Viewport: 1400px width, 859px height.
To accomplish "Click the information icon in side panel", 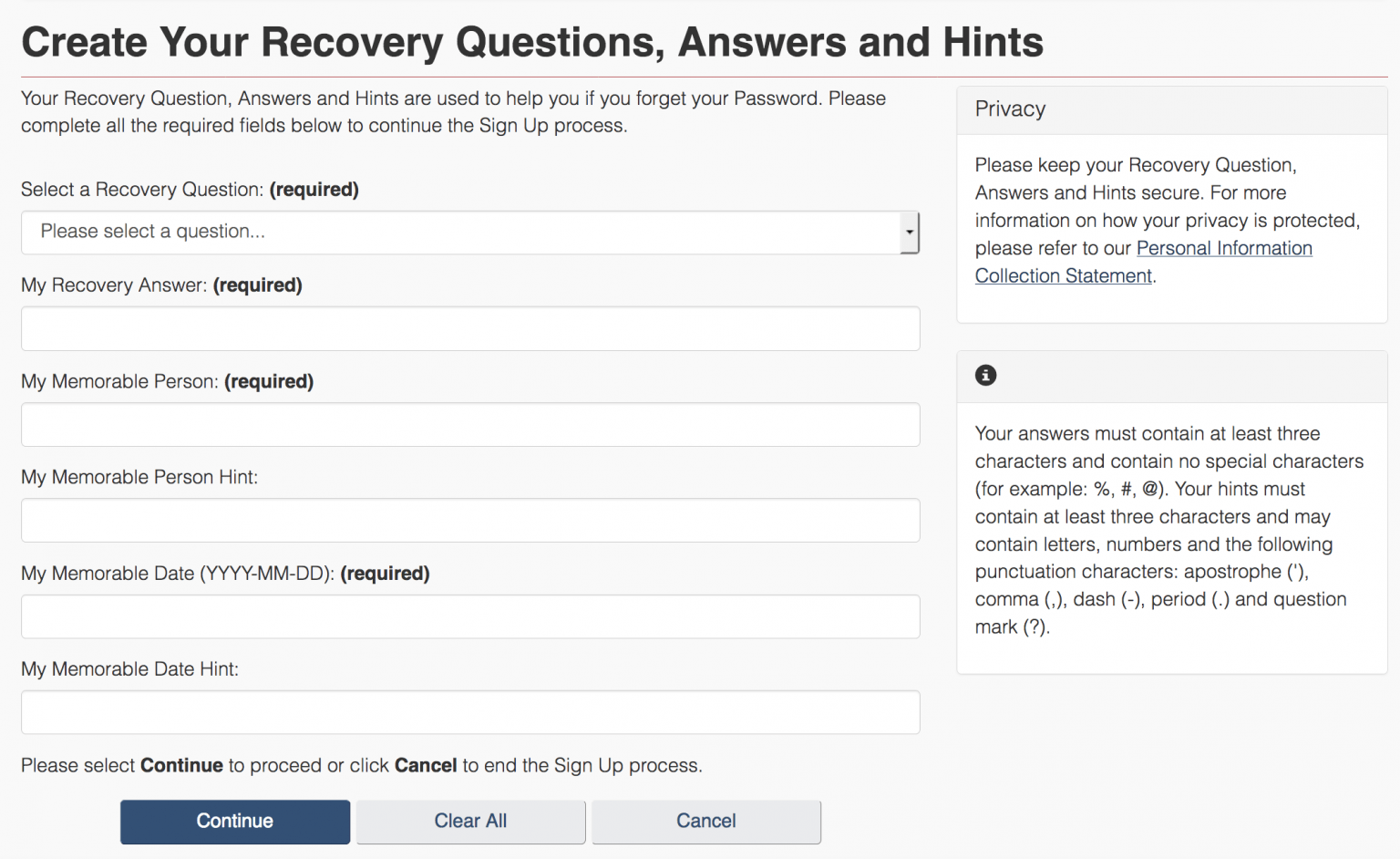I will click(985, 375).
